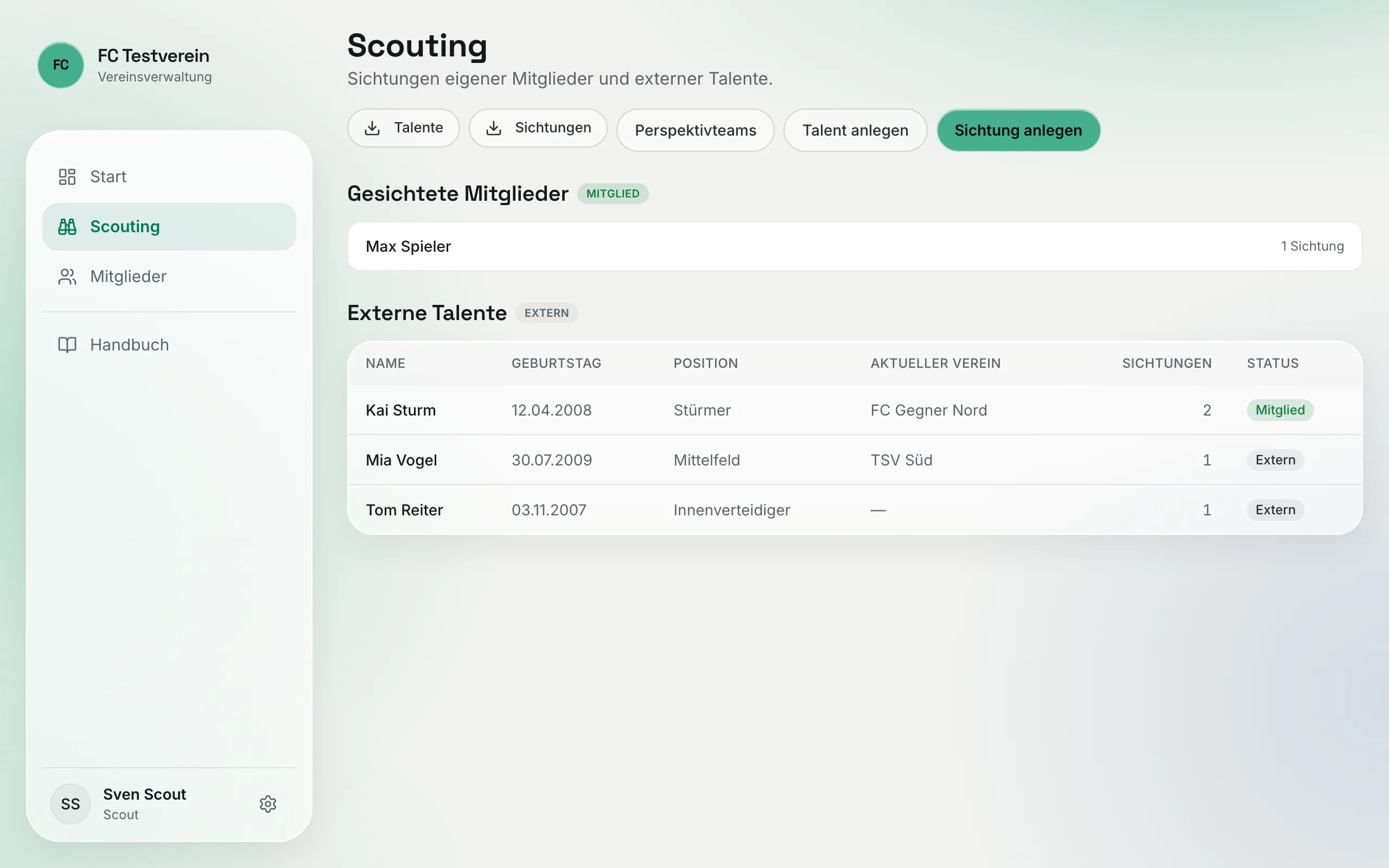The image size is (1389, 868).
Task: Click 1 Sichtung count for Max Spieler
Action: tap(1312, 246)
